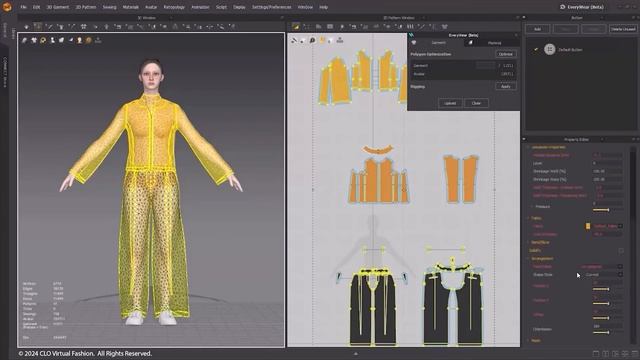640x360 pixels.
Task: Collapse the Arrangement section
Action: point(528,259)
